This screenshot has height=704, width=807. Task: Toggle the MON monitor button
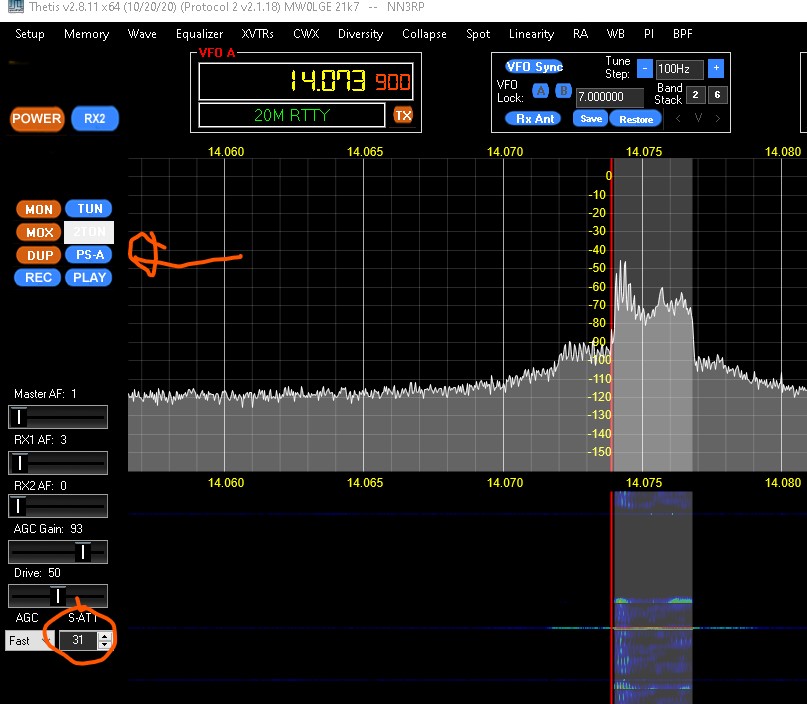tap(39, 209)
